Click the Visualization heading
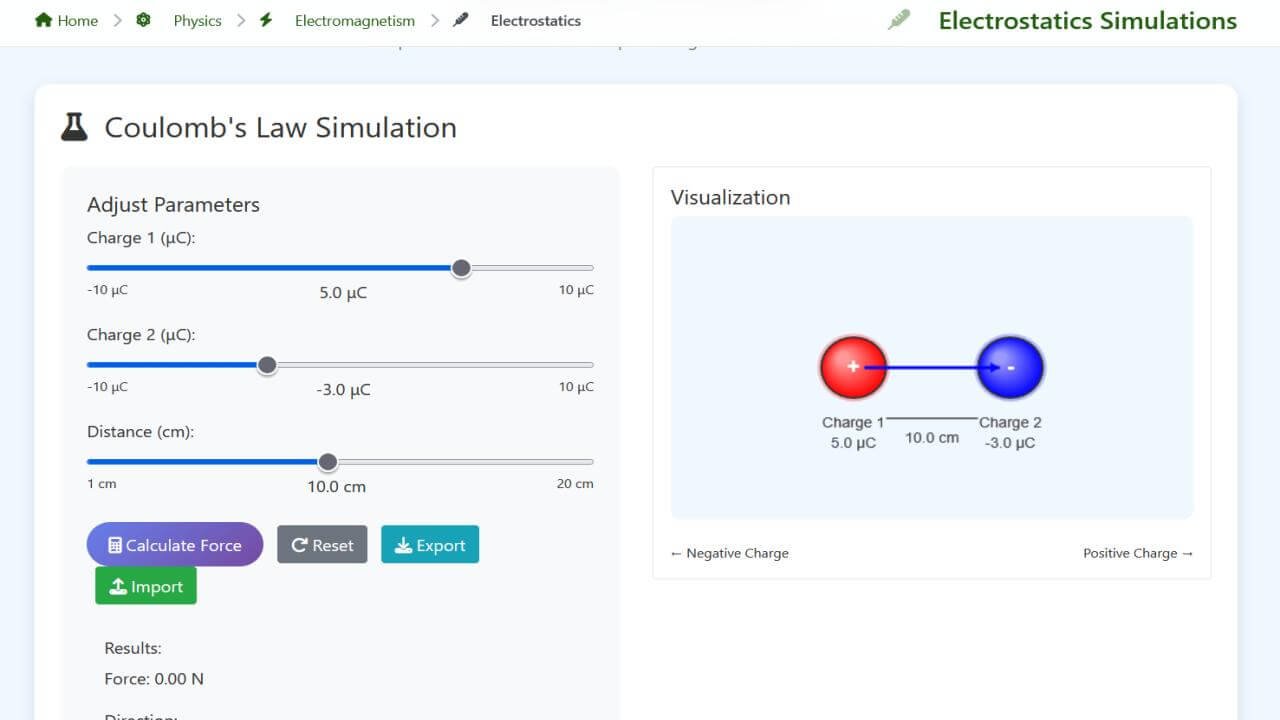This screenshot has height=720, width=1280. (730, 197)
